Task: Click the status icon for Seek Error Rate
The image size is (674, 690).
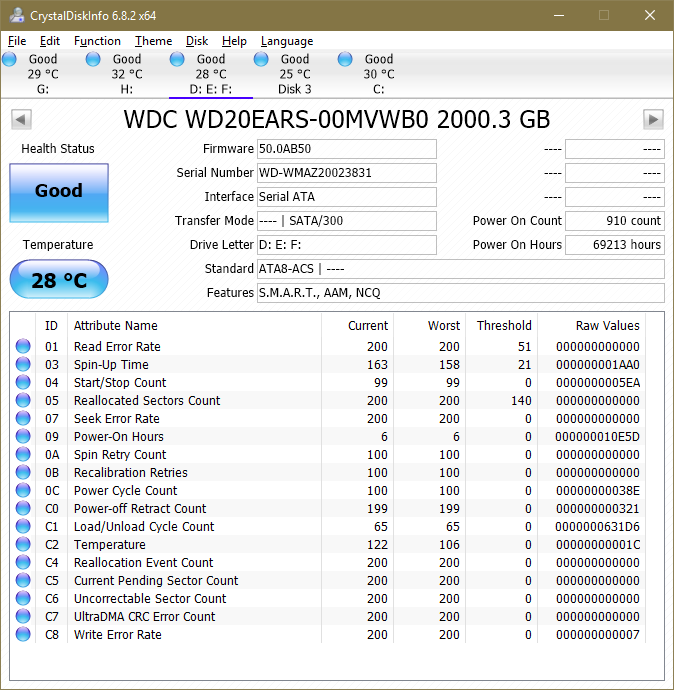Action: point(23,418)
